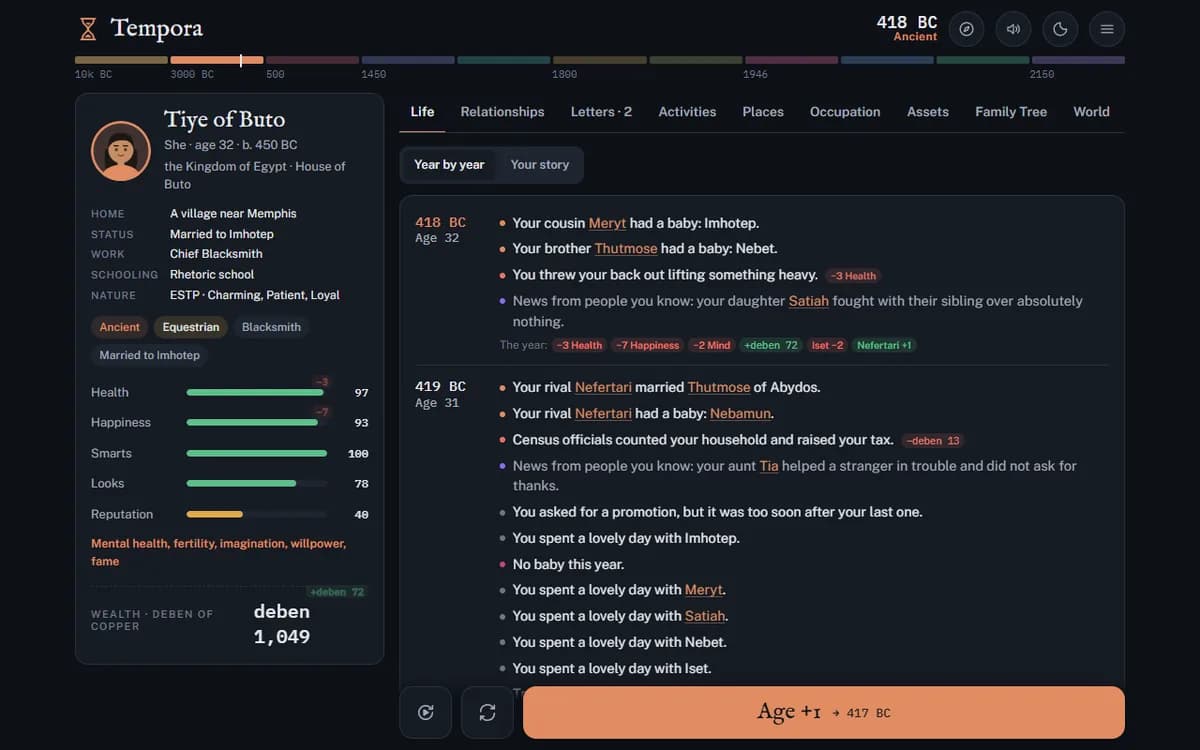
Task: Open the compass explore icon
Action: pyautogui.click(x=966, y=29)
